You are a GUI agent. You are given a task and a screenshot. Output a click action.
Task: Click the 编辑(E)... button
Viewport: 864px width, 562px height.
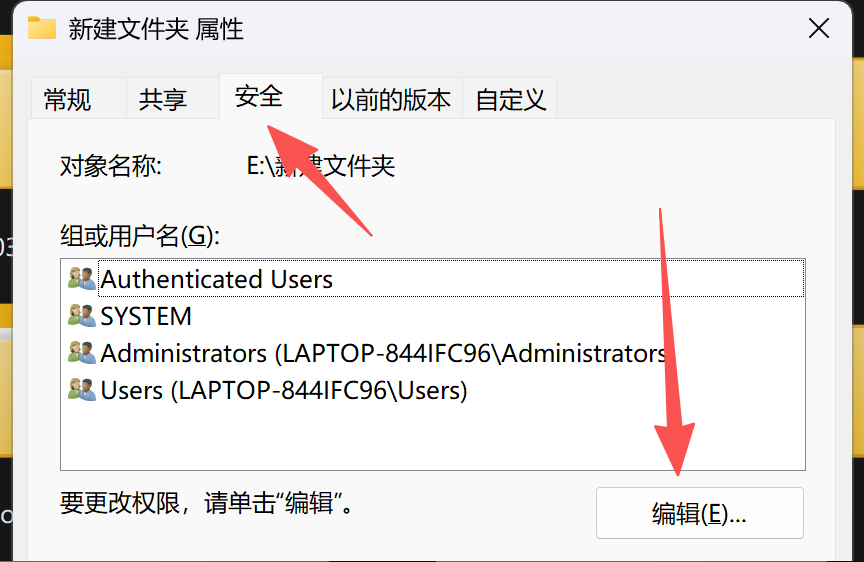(x=699, y=514)
